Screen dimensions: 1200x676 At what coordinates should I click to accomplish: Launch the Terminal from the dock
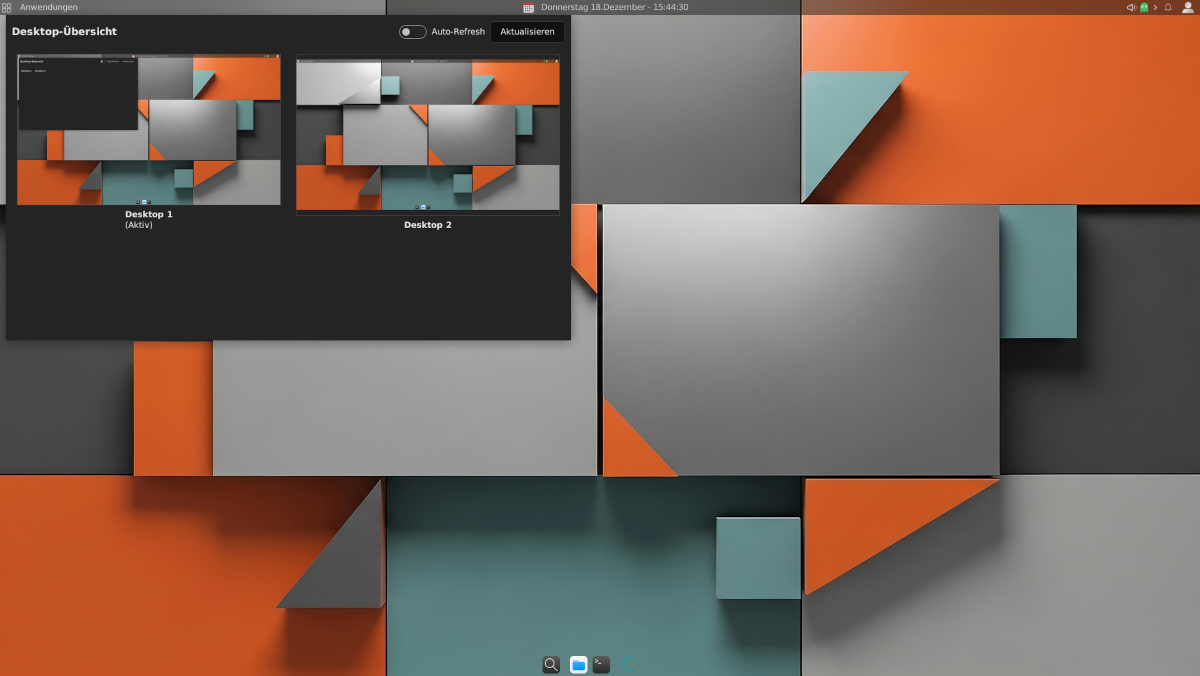pos(600,663)
